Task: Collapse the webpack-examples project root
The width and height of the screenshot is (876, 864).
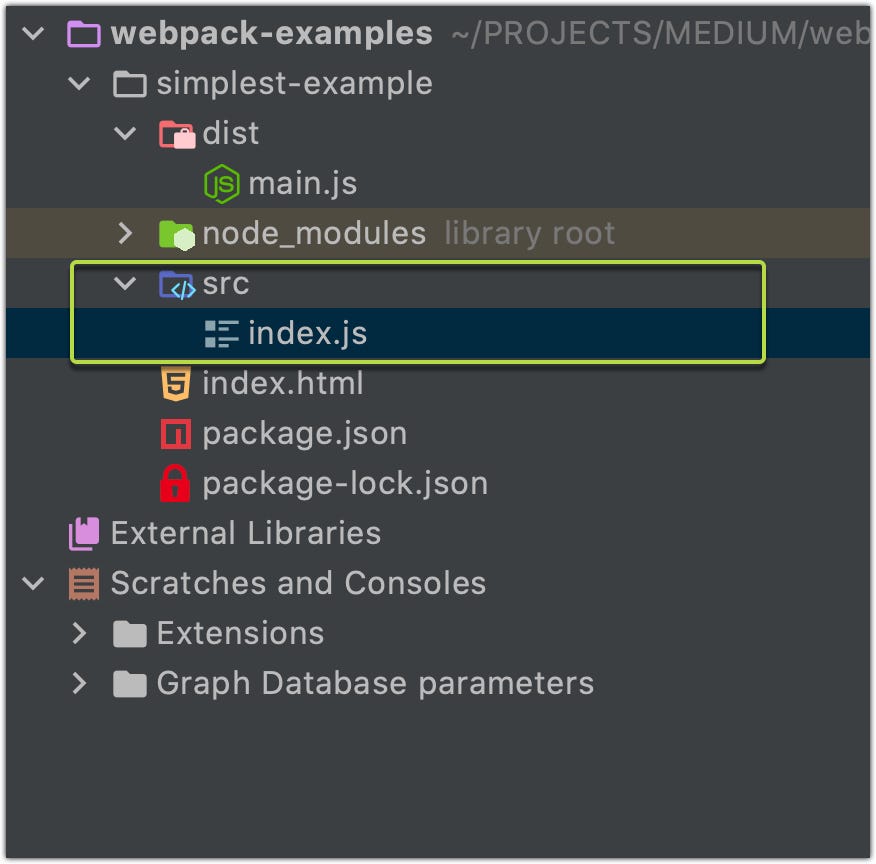Action: tap(32, 33)
